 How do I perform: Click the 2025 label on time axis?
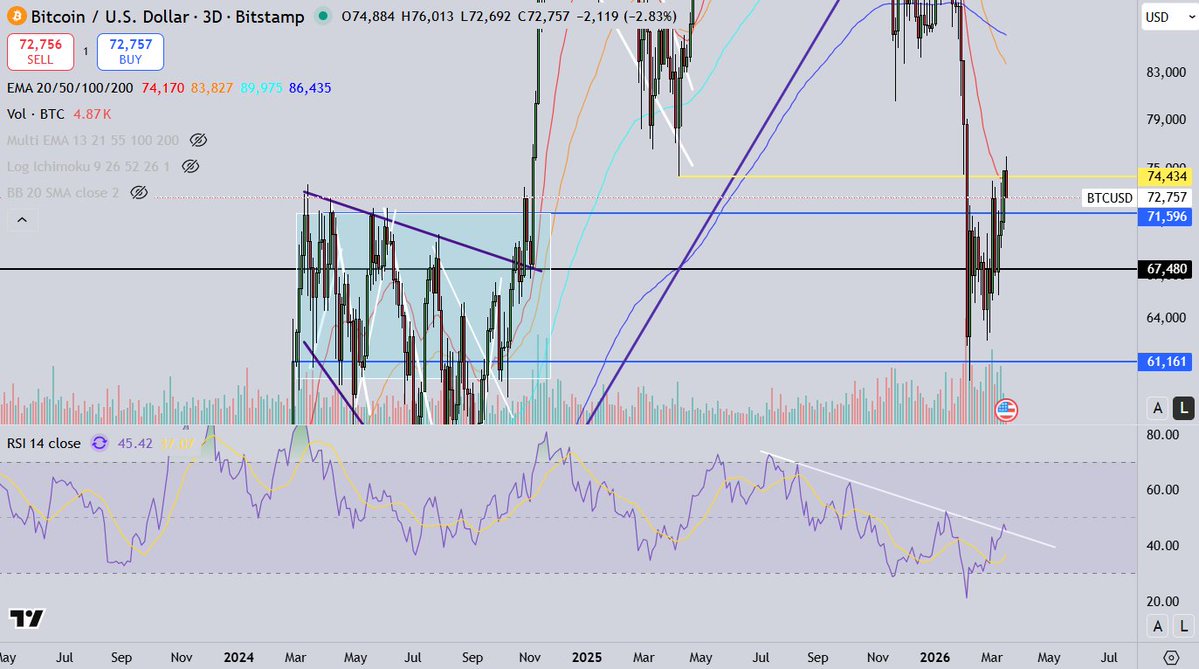coord(587,658)
